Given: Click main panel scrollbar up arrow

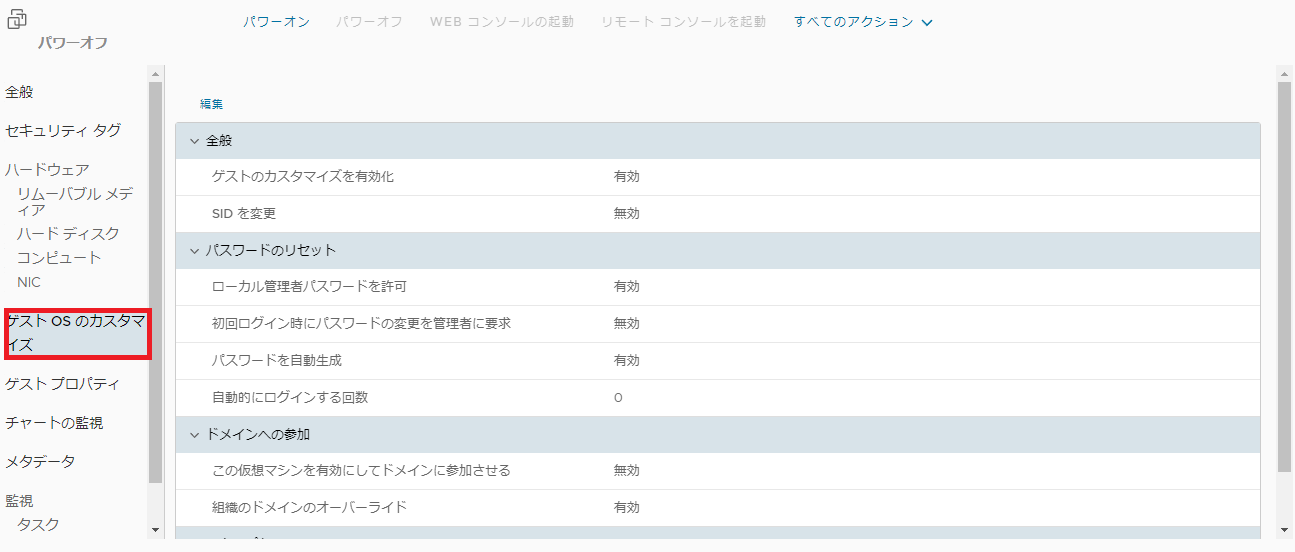Looking at the screenshot, I should [x=1285, y=73].
